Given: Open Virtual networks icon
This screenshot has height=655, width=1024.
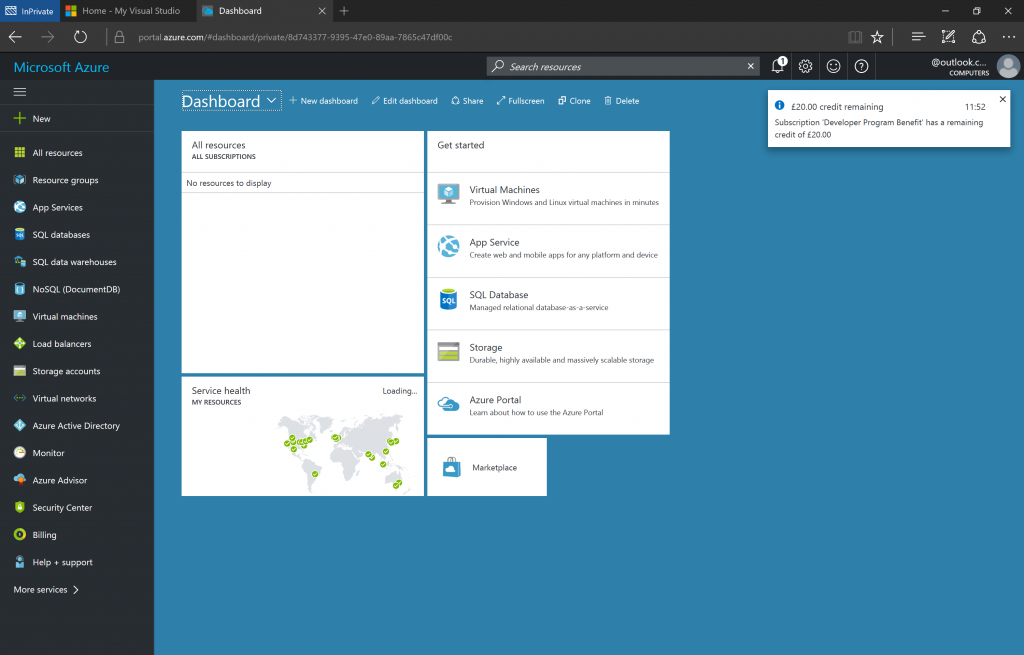Looking at the screenshot, I should pyautogui.click(x=20, y=398).
